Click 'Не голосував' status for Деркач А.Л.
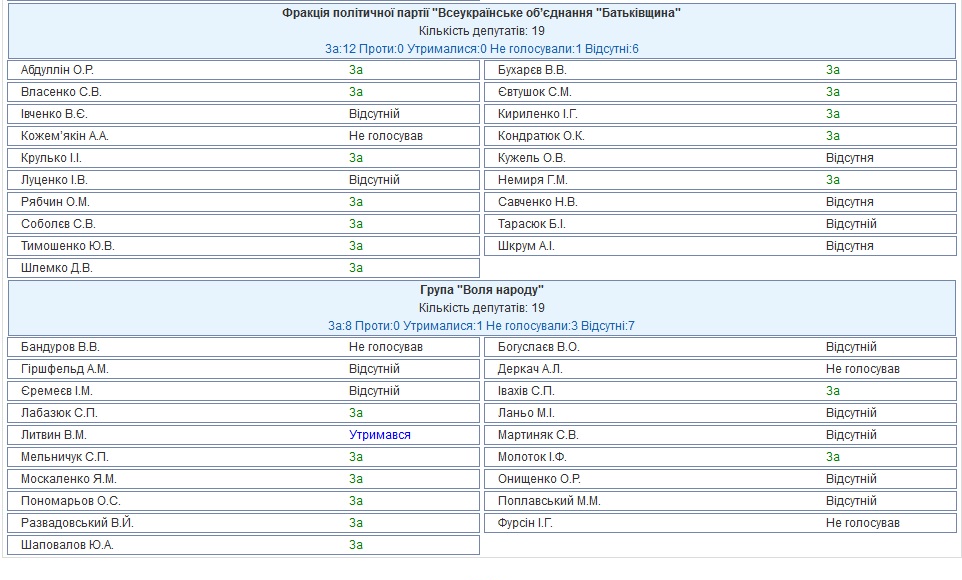 [x=862, y=369]
